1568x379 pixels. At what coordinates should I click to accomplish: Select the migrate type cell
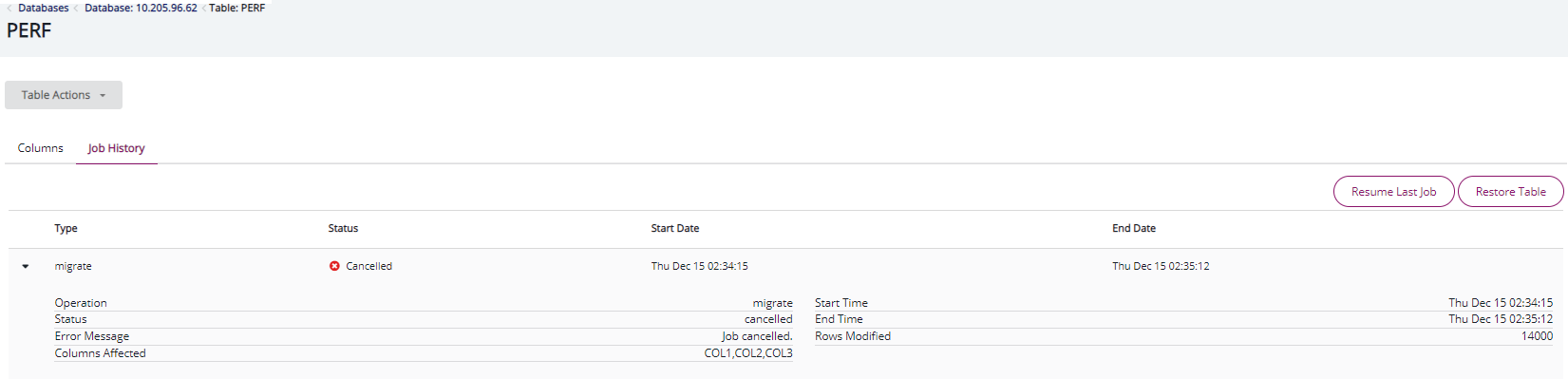tap(73, 267)
